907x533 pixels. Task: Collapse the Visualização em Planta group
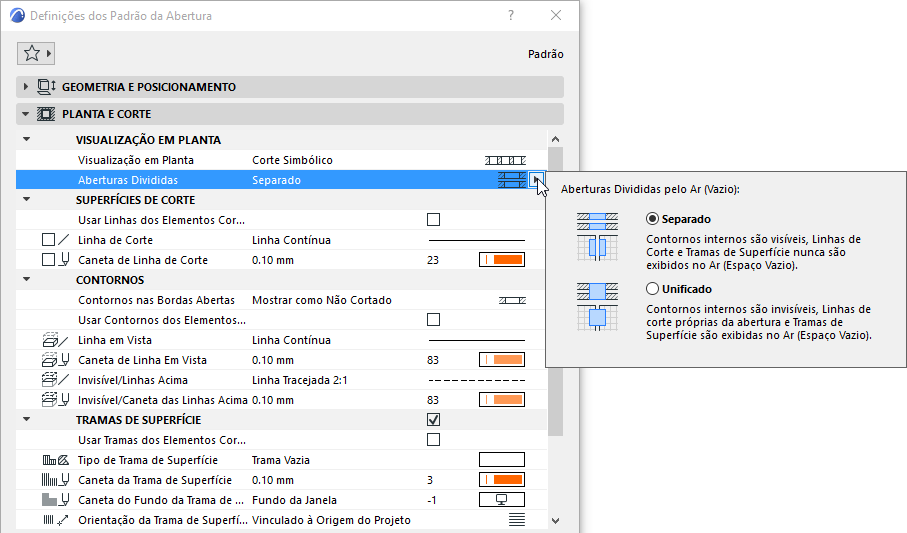pyautogui.click(x=27, y=139)
